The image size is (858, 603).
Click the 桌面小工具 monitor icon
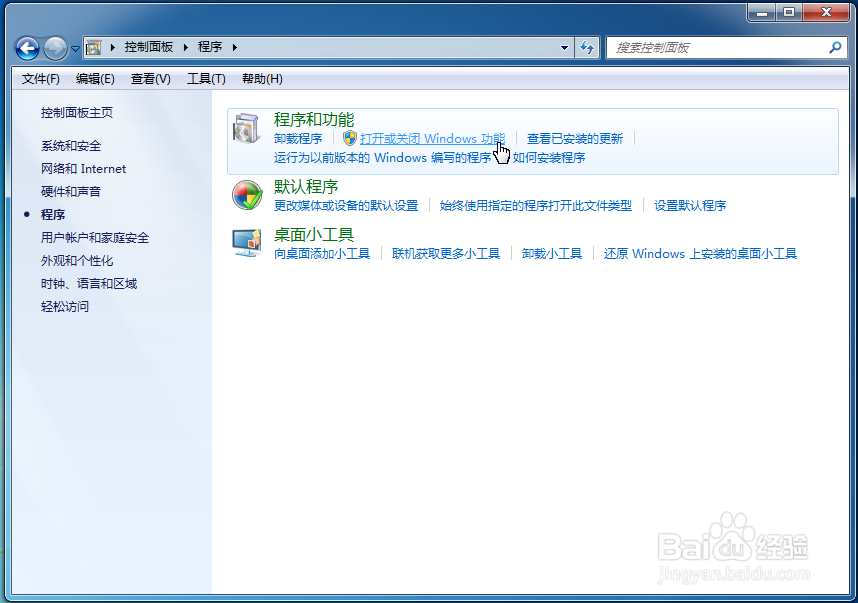[x=247, y=243]
